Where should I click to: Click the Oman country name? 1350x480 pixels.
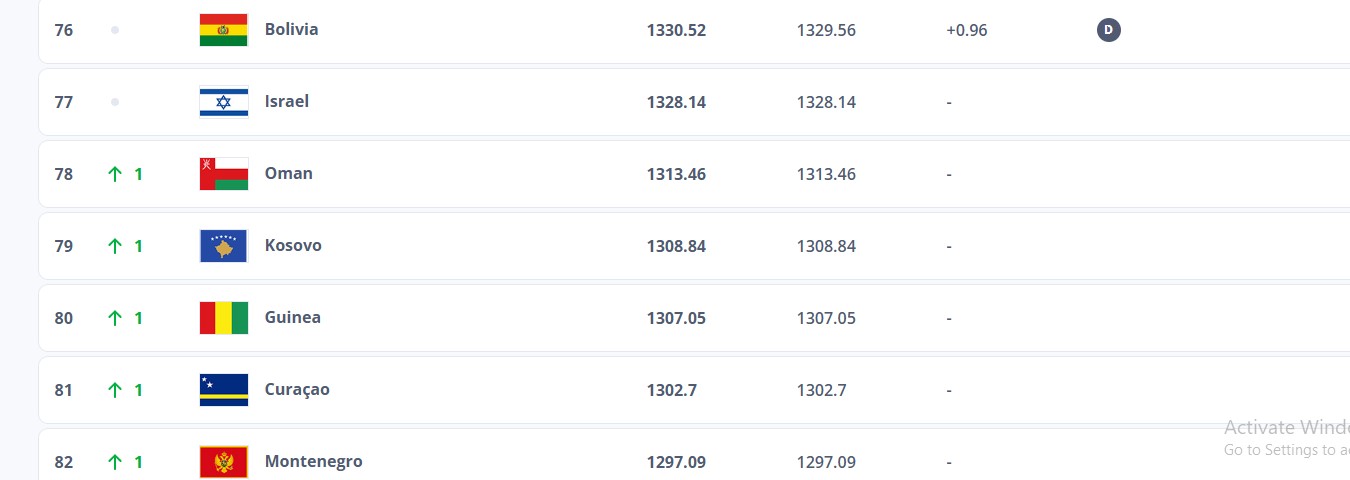(x=288, y=174)
